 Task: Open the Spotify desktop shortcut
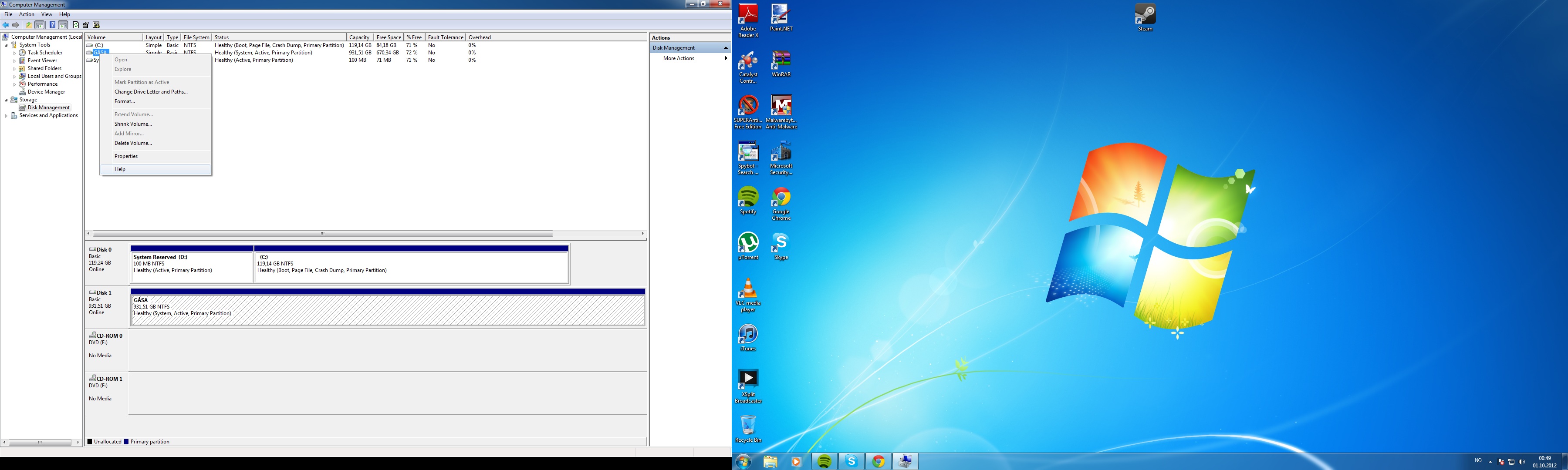pyautogui.click(x=748, y=201)
